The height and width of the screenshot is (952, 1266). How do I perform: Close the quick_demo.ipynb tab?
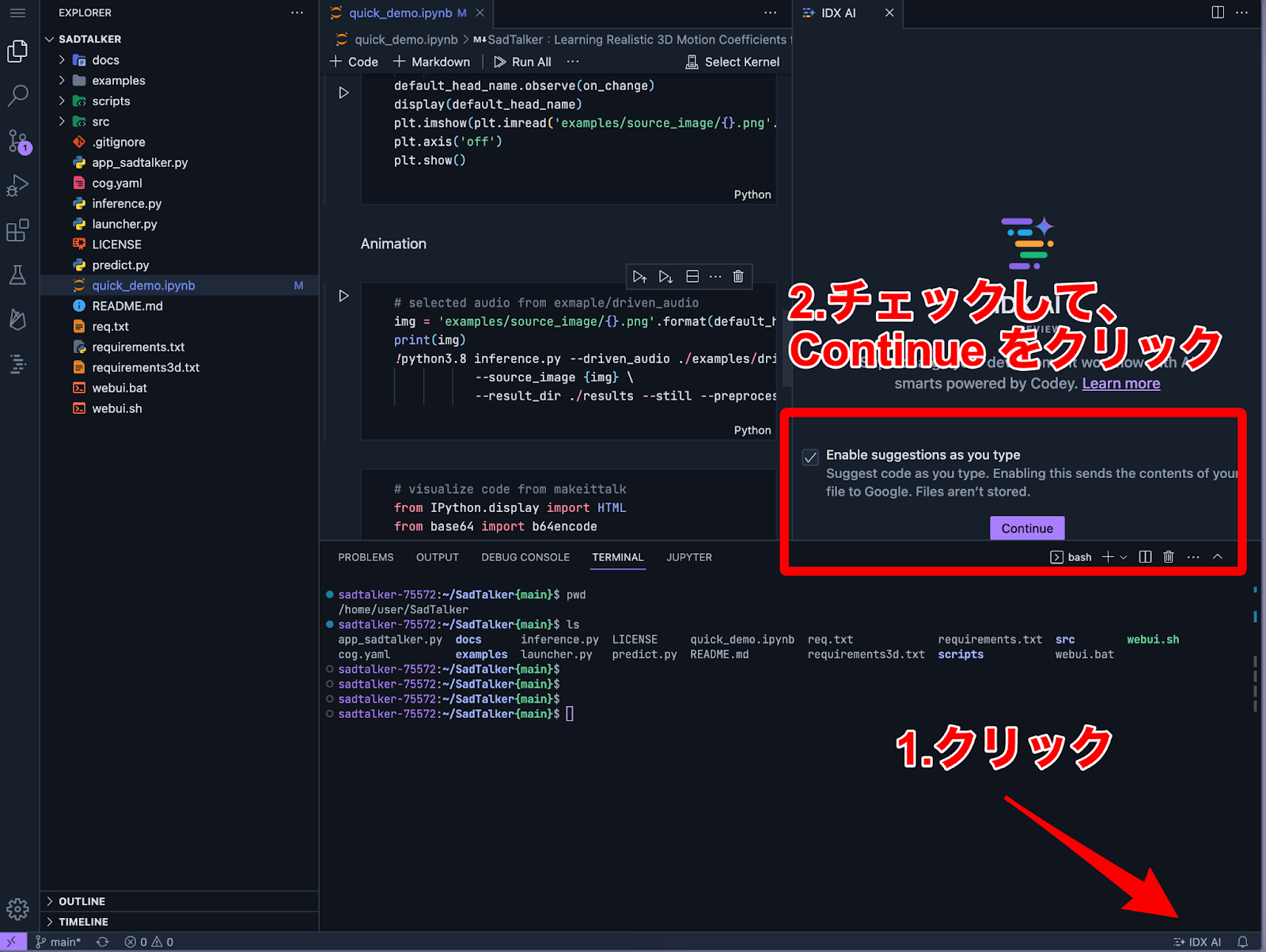[x=479, y=13]
